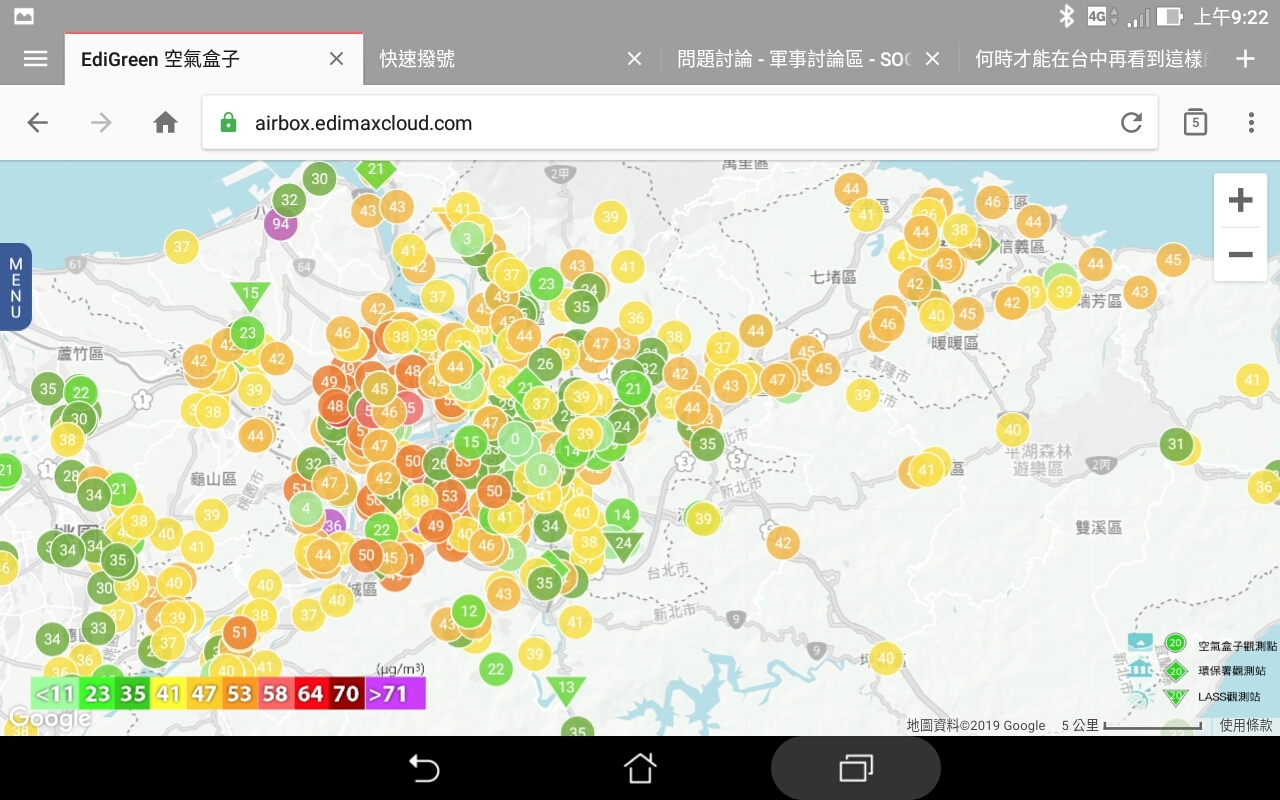Zoom in on the map
This screenshot has width=1280, height=800.
(x=1240, y=200)
